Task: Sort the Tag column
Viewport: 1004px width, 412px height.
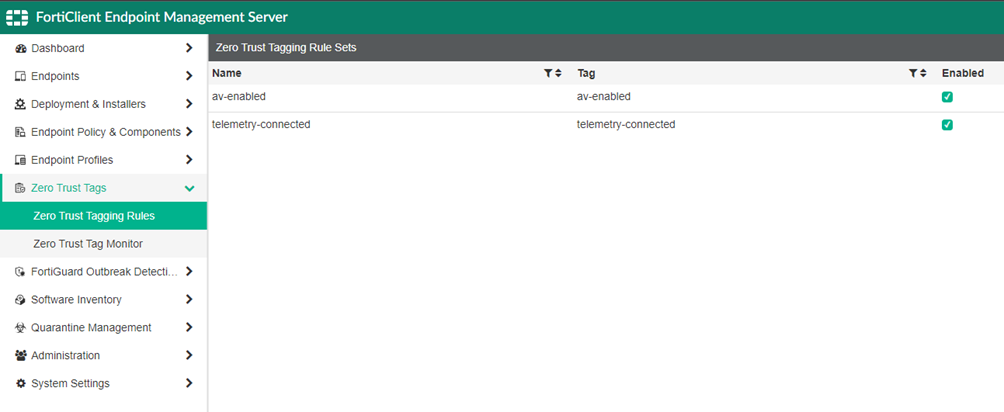Action: pos(923,73)
